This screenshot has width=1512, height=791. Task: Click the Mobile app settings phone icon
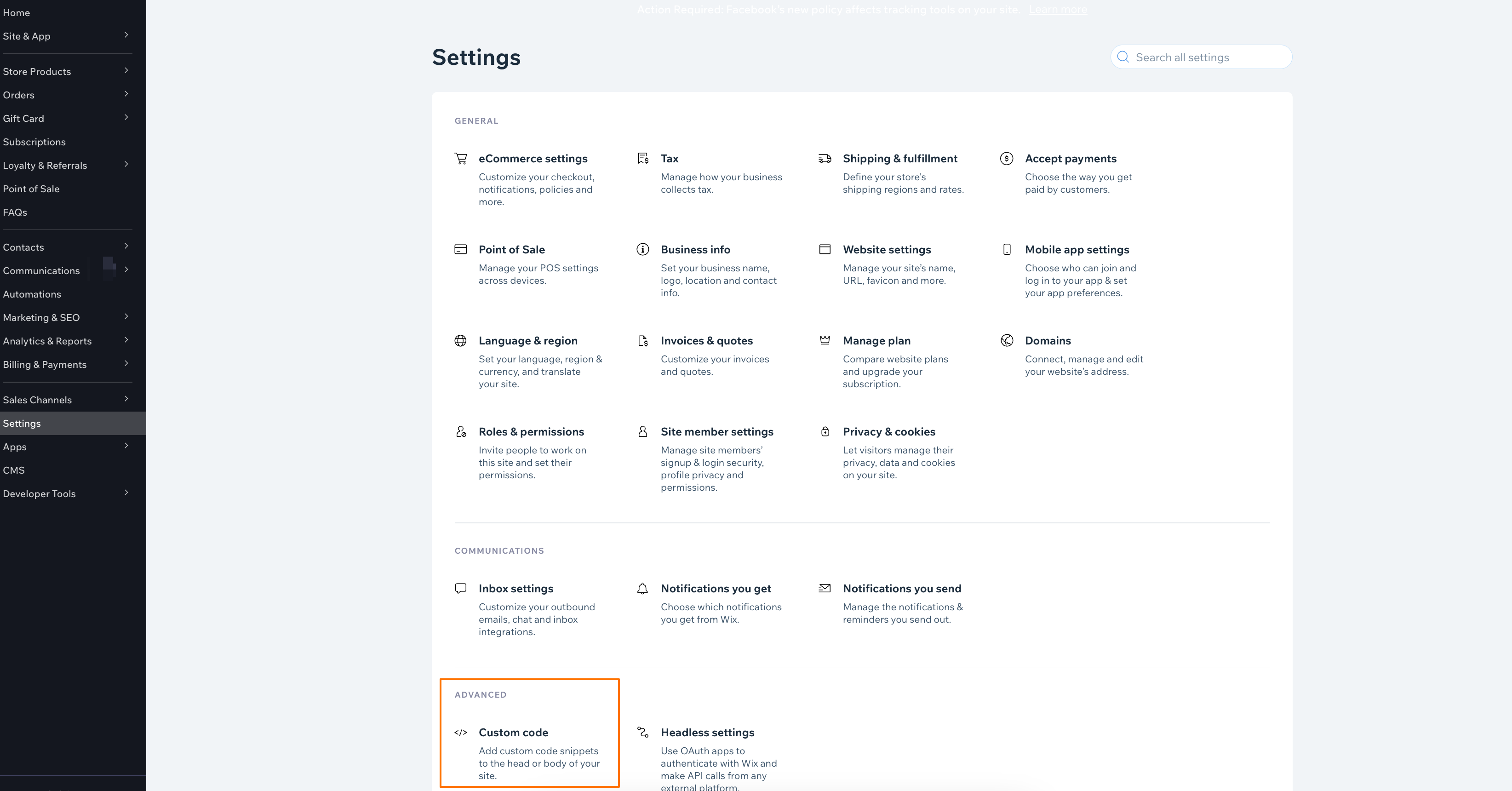click(x=1007, y=249)
